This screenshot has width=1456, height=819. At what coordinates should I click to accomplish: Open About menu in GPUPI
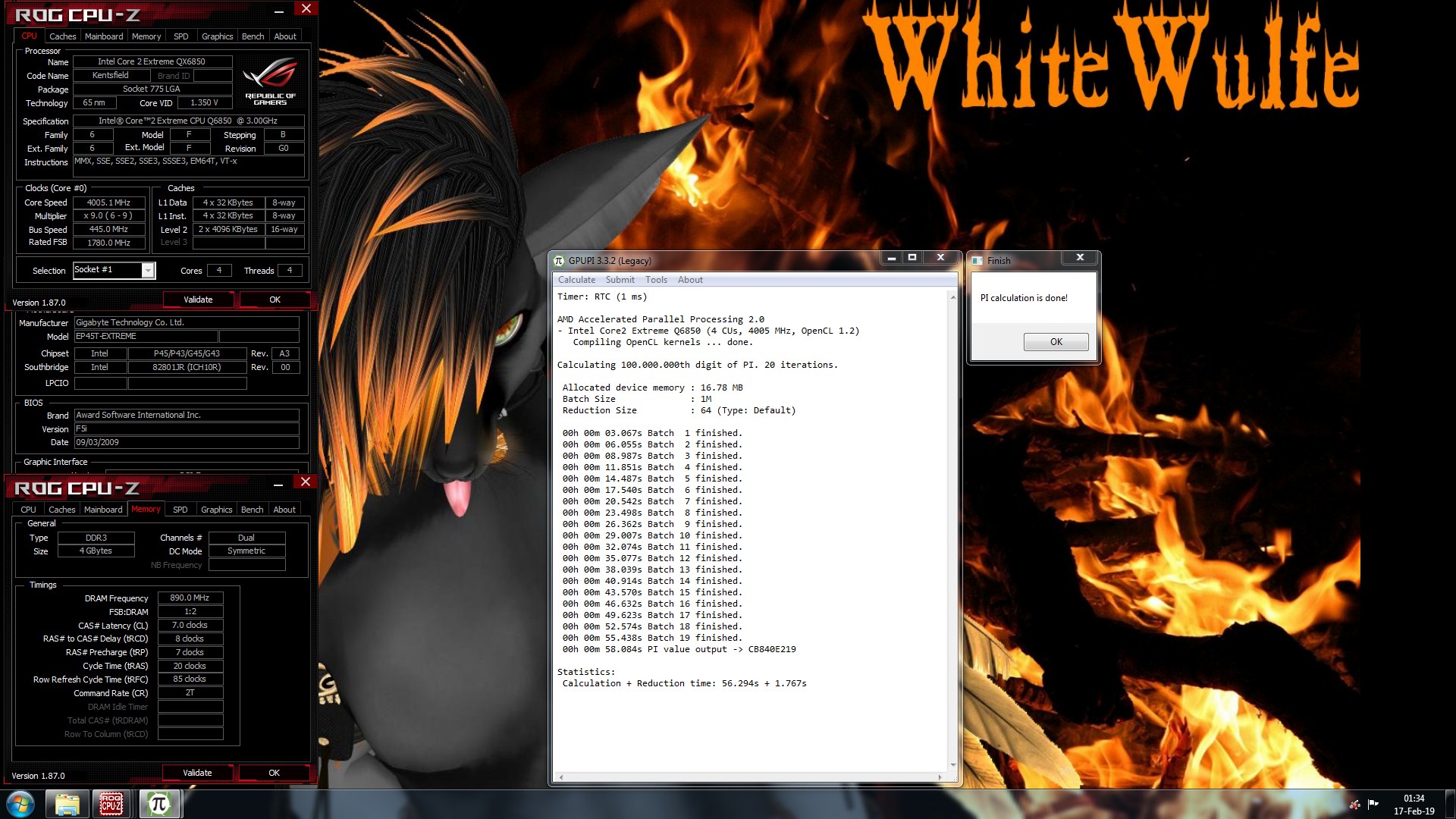pyautogui.click(x=690, y=280)
